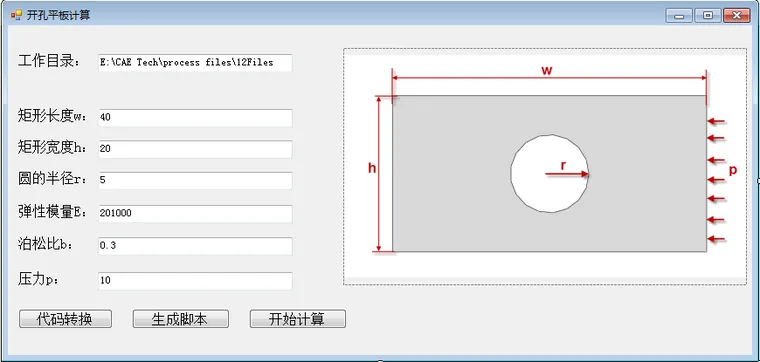Click the window title 开孔平板计算

[x=58, y=15]
